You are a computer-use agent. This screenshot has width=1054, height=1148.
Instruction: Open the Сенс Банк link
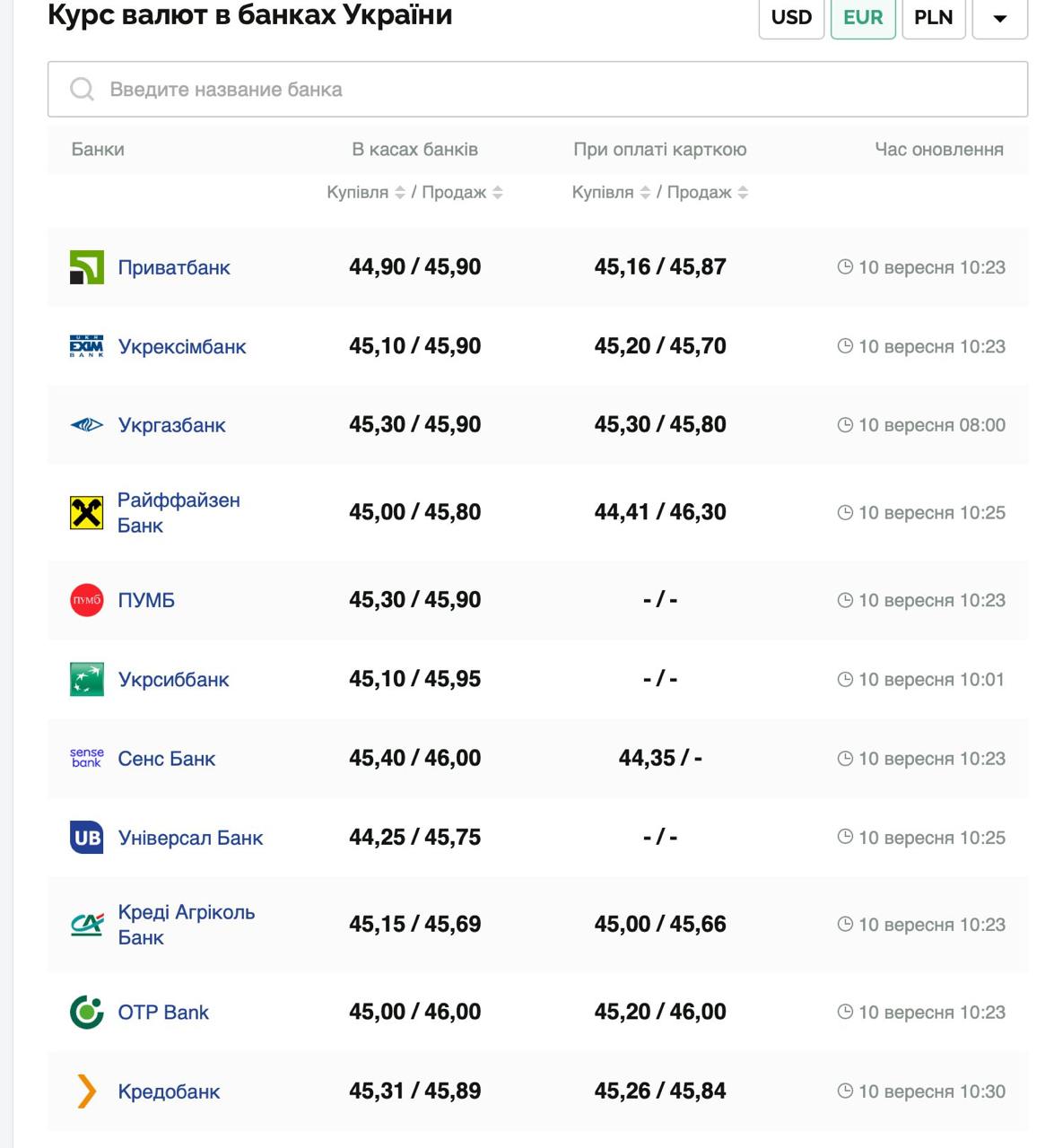[x=167, y=759]
